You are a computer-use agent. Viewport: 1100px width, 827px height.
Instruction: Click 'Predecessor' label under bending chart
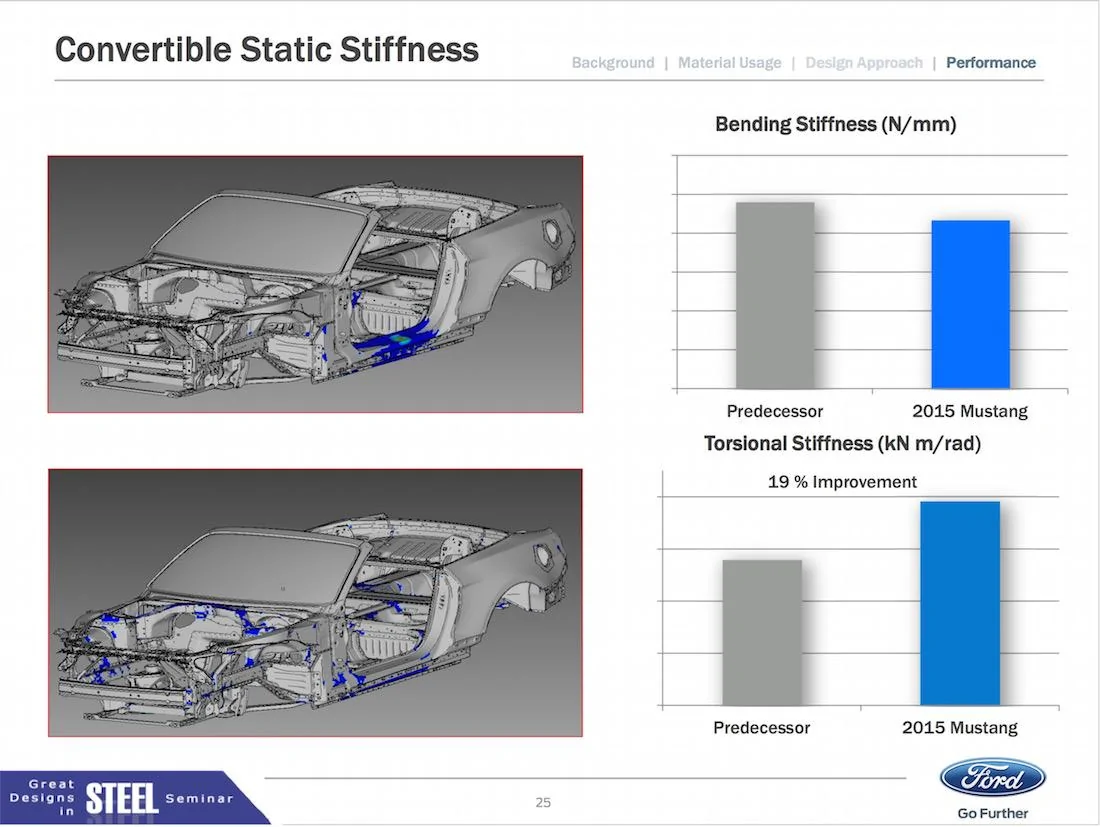[x=774, y=411]
